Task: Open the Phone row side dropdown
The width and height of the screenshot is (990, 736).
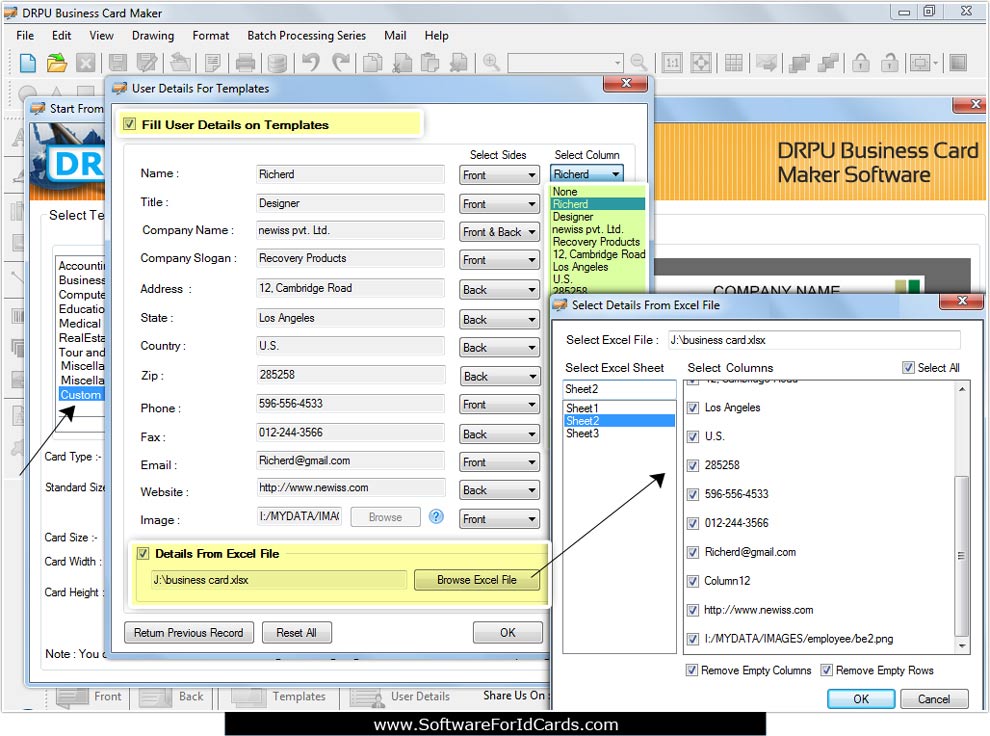Action: [499, 405]
